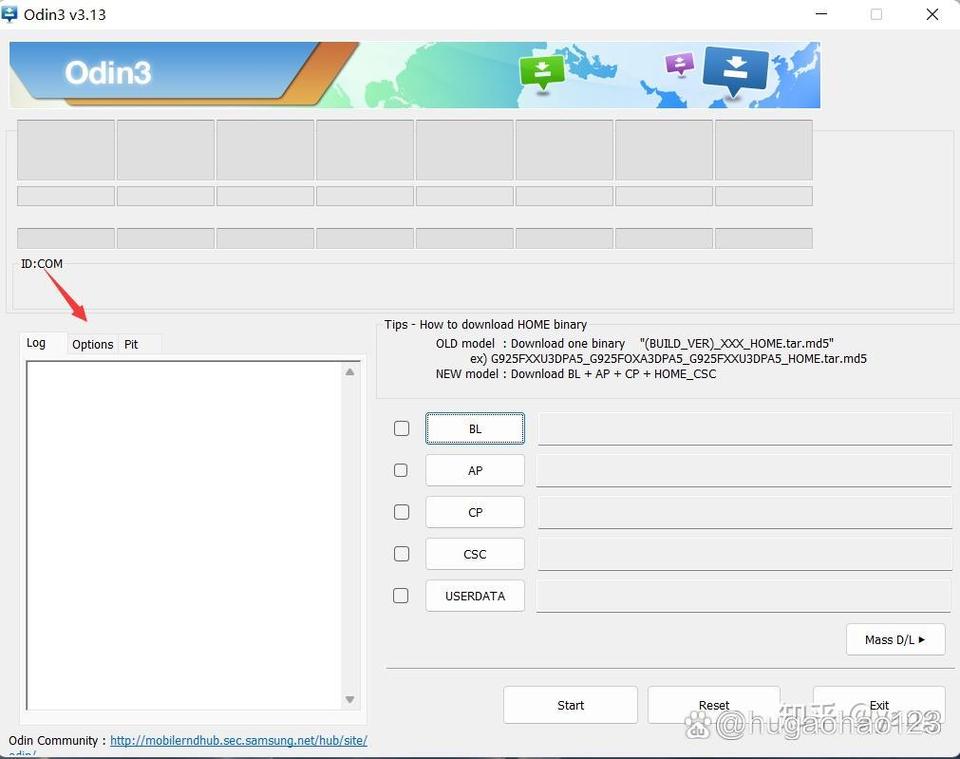Screen dimensions: 960x759
Task: Click the Odin3 application icon in the title bar
Action: [10, 14]
